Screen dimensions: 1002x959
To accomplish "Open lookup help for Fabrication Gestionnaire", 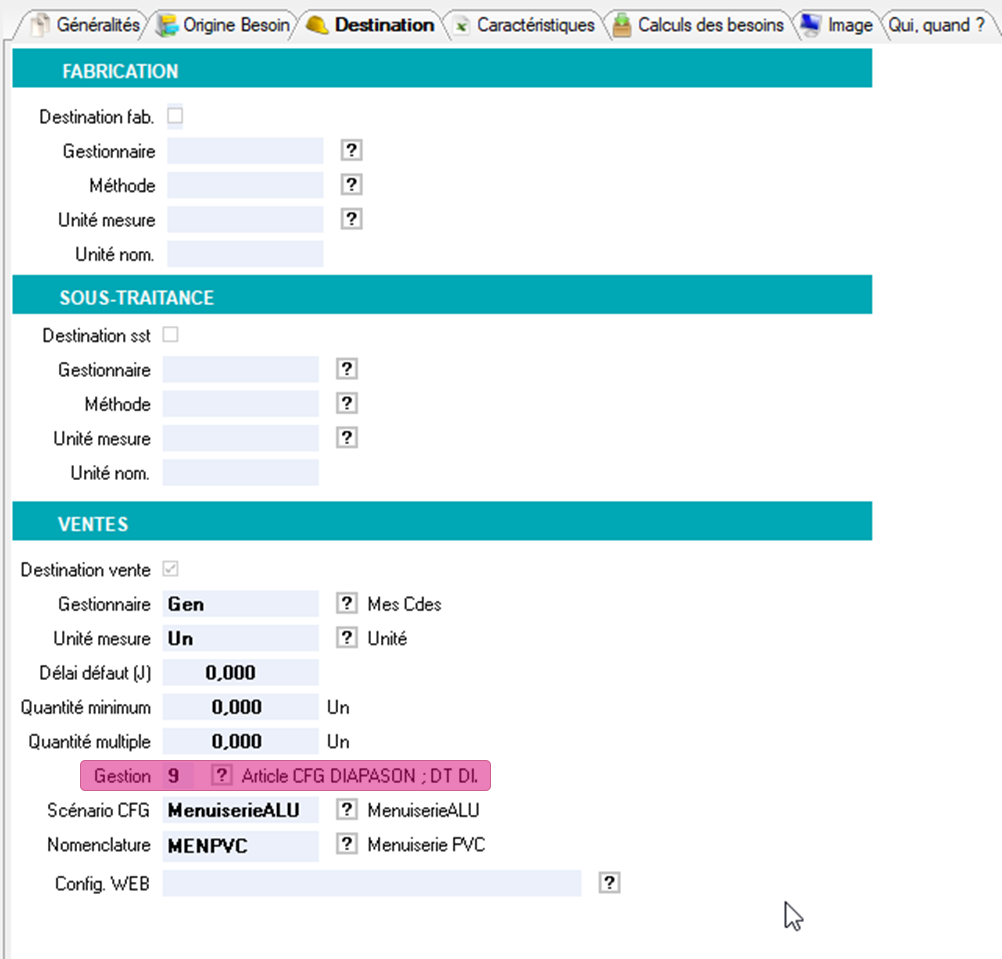I will point(351,151).
